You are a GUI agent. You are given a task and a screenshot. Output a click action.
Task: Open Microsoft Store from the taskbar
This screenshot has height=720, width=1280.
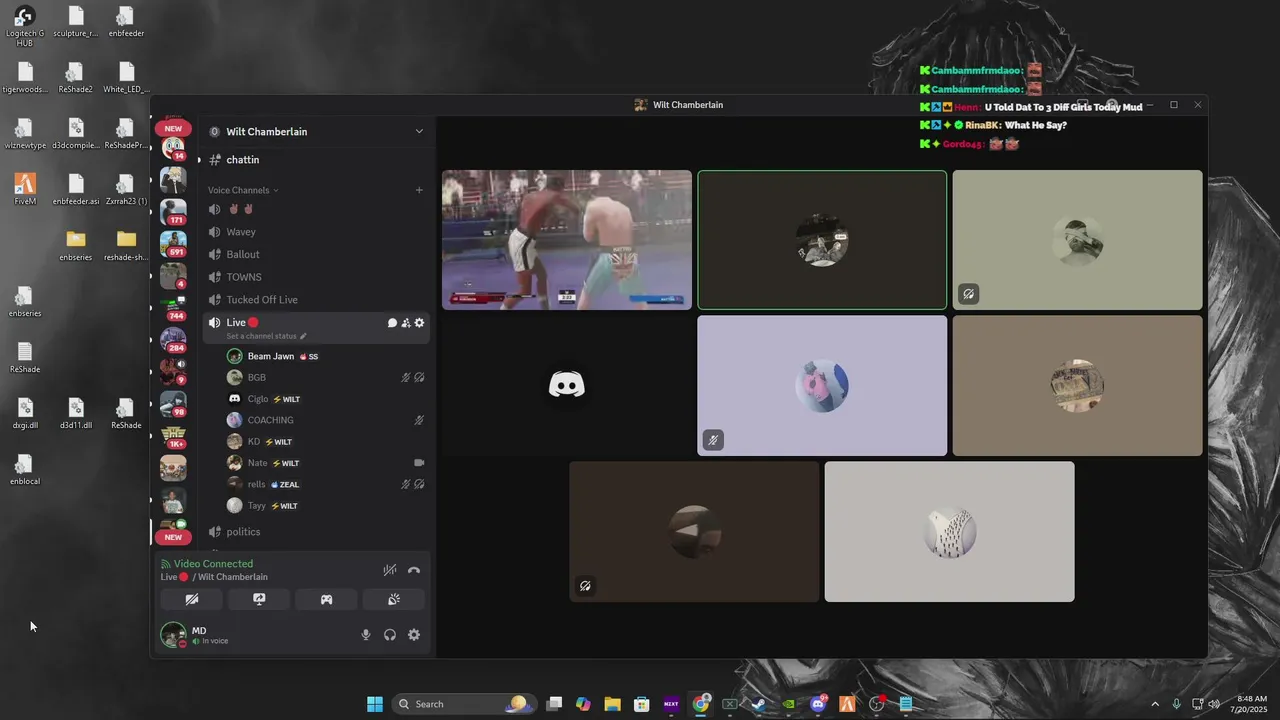pos(642,704)
